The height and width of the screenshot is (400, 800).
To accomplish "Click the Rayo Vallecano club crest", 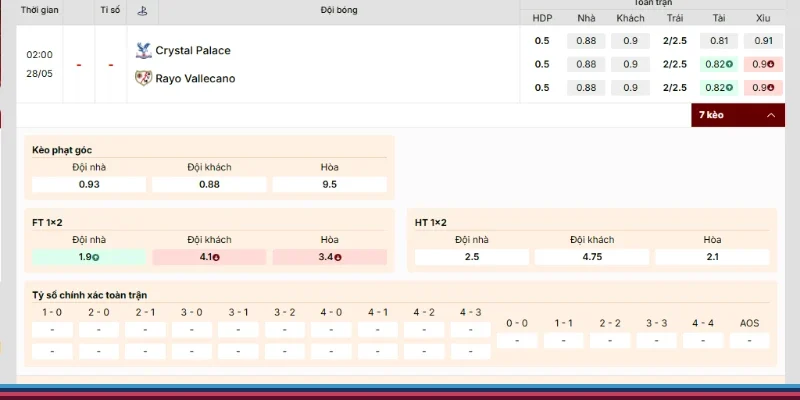I will coord(143,78).
